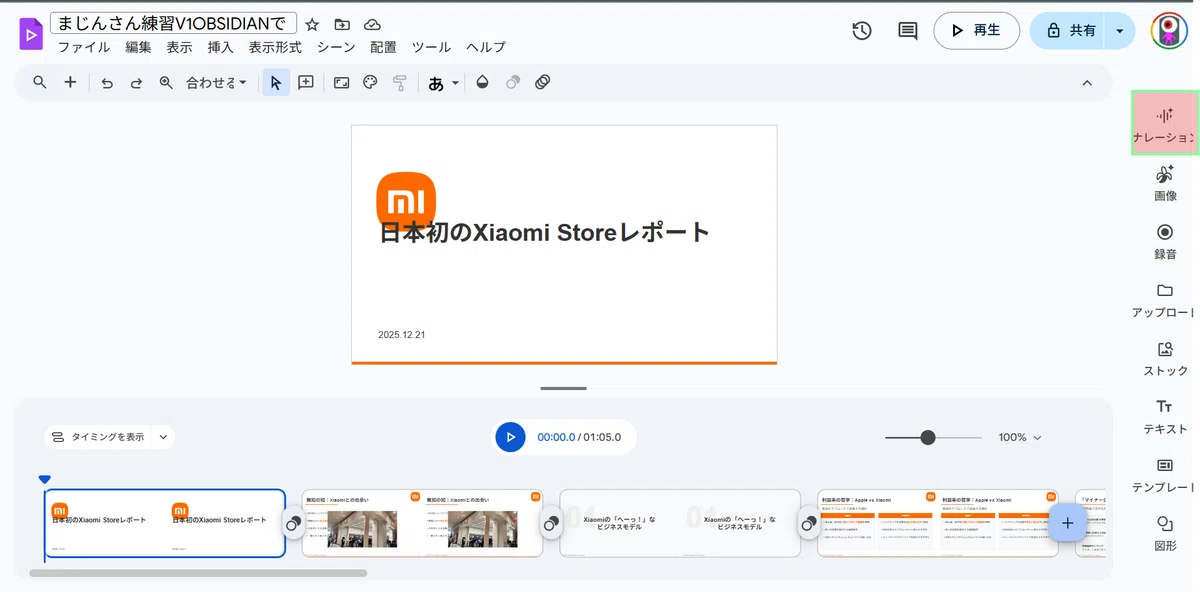1200x592 pixels.
Task: Click the blue playhead marker
Action: click(x=44, y=480)
